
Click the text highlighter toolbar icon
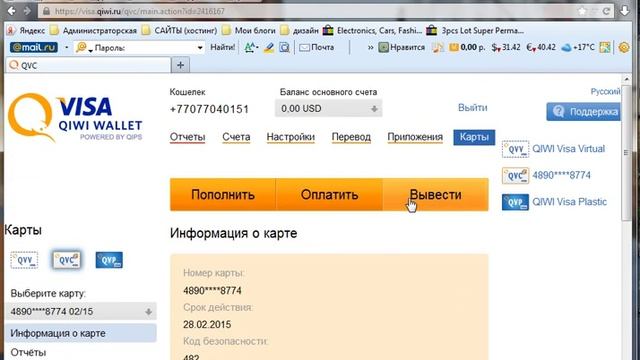point(269,48)
